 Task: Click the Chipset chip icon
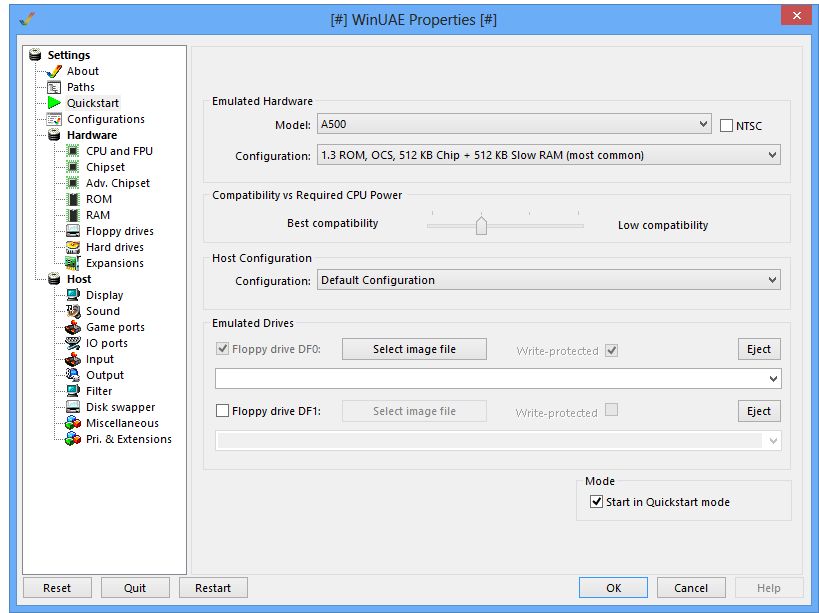pyautogui.click(x=73, y=167)
